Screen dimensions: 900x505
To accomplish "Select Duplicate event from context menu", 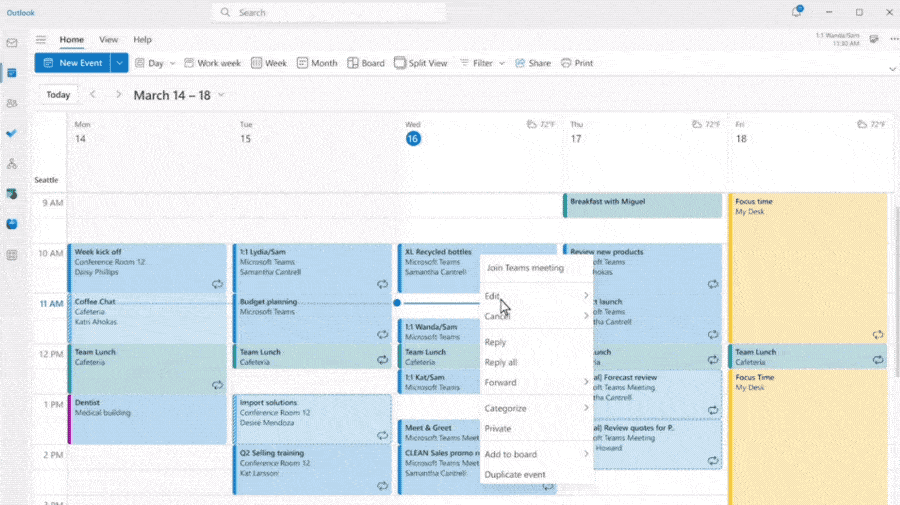I will pos(515,475).
